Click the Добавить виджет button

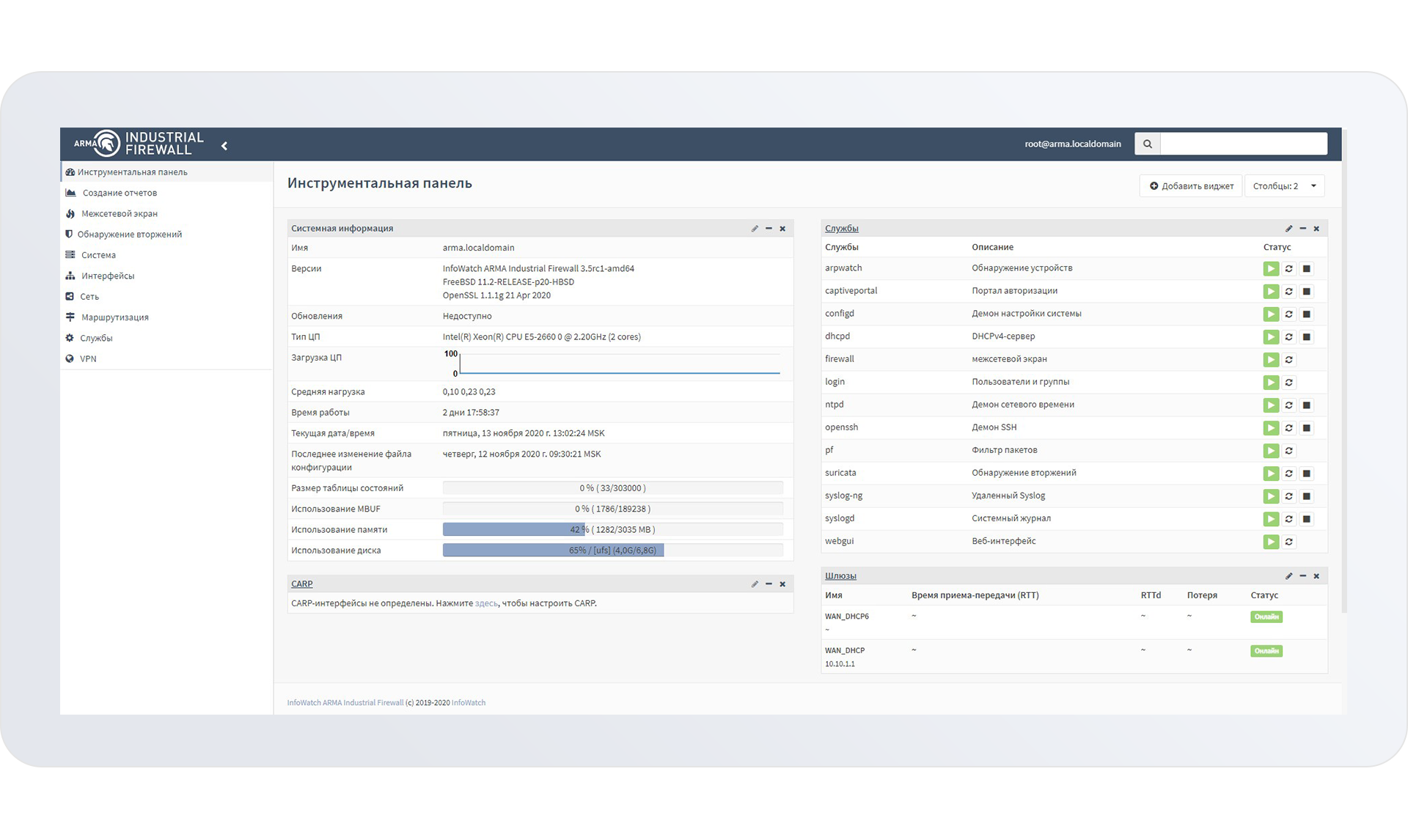1191,186
